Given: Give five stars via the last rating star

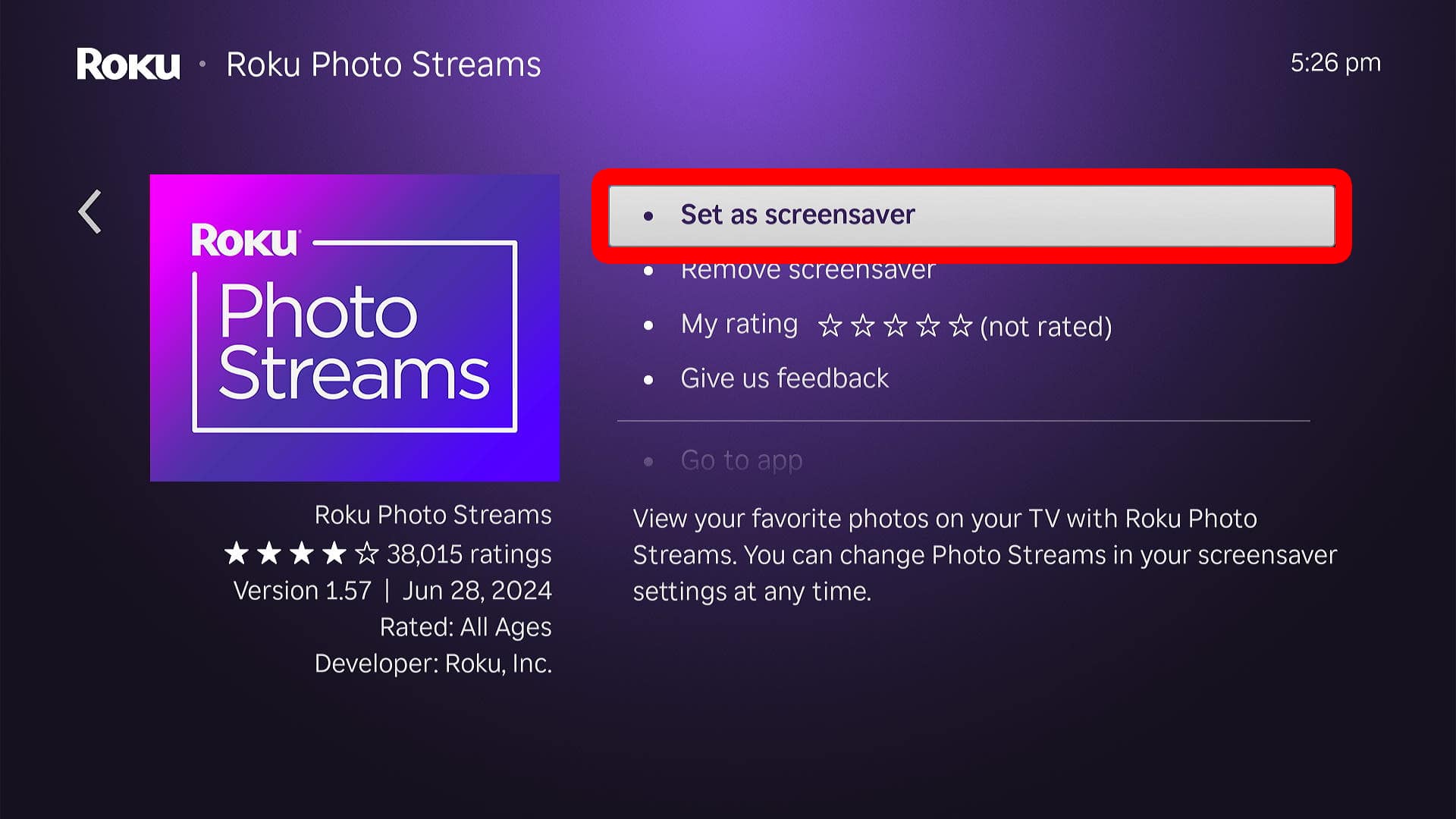Looking at the screenshot, I should click(x=960, y=326).
